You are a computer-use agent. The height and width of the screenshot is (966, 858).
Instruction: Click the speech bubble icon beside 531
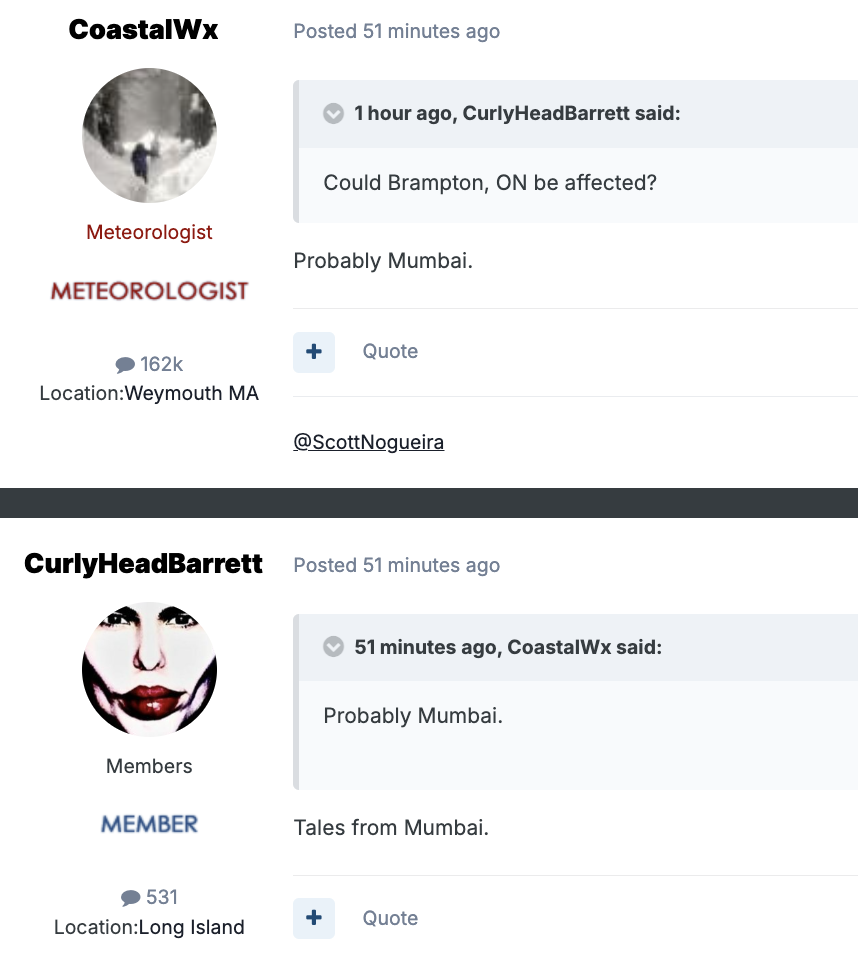tap(130, 898)
